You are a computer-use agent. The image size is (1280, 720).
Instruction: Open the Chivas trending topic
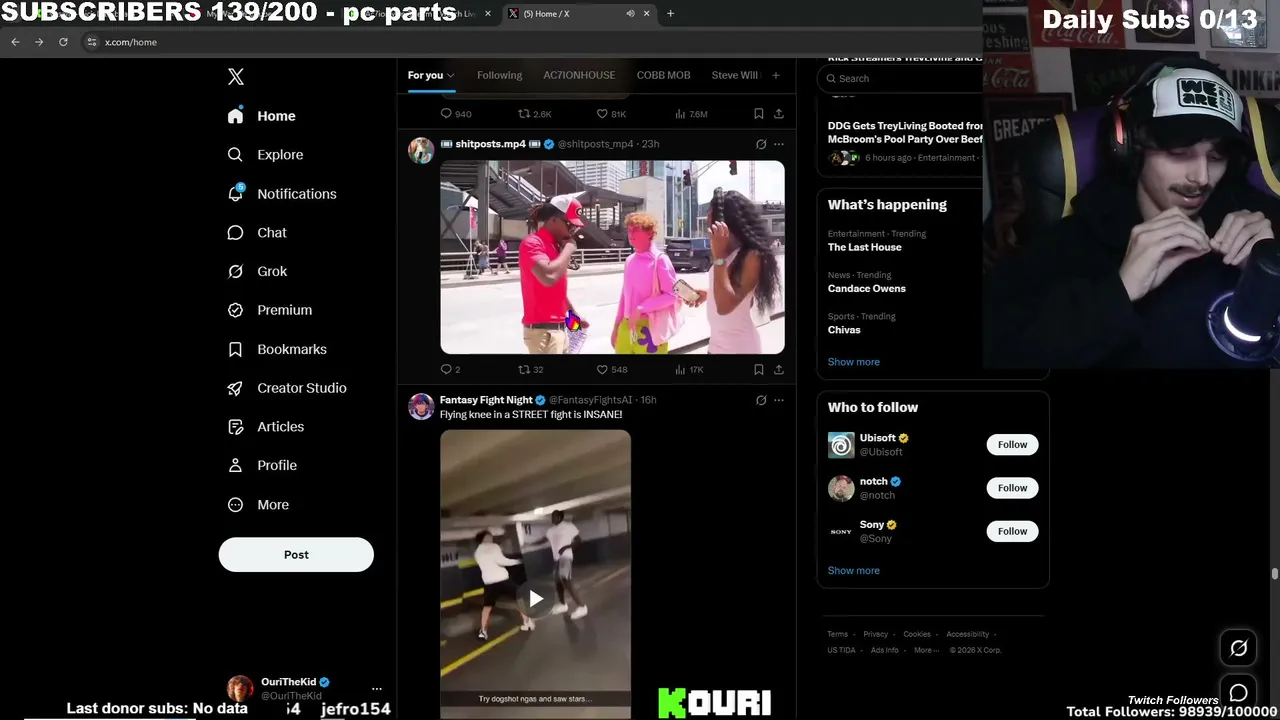tap(844, 330)
